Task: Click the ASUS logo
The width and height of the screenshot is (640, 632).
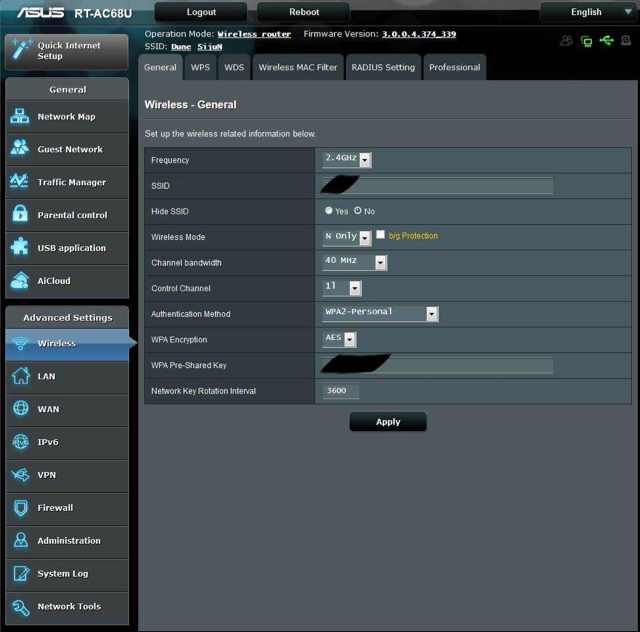Action: pyautogui.click(x=40, y=13)
